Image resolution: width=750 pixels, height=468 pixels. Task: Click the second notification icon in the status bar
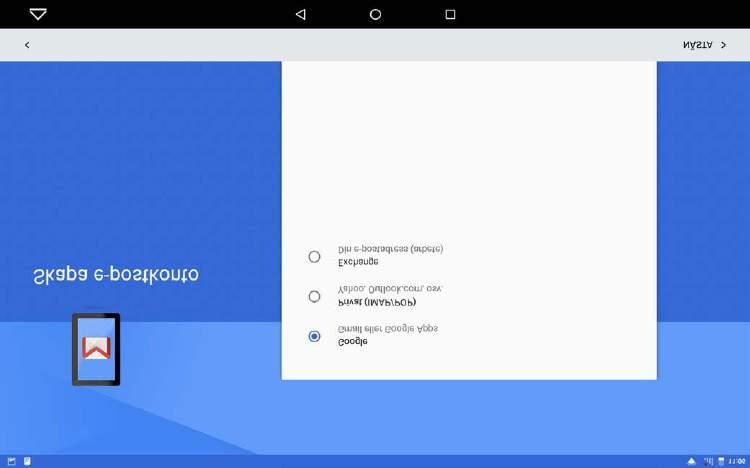(x=28, y=461)
